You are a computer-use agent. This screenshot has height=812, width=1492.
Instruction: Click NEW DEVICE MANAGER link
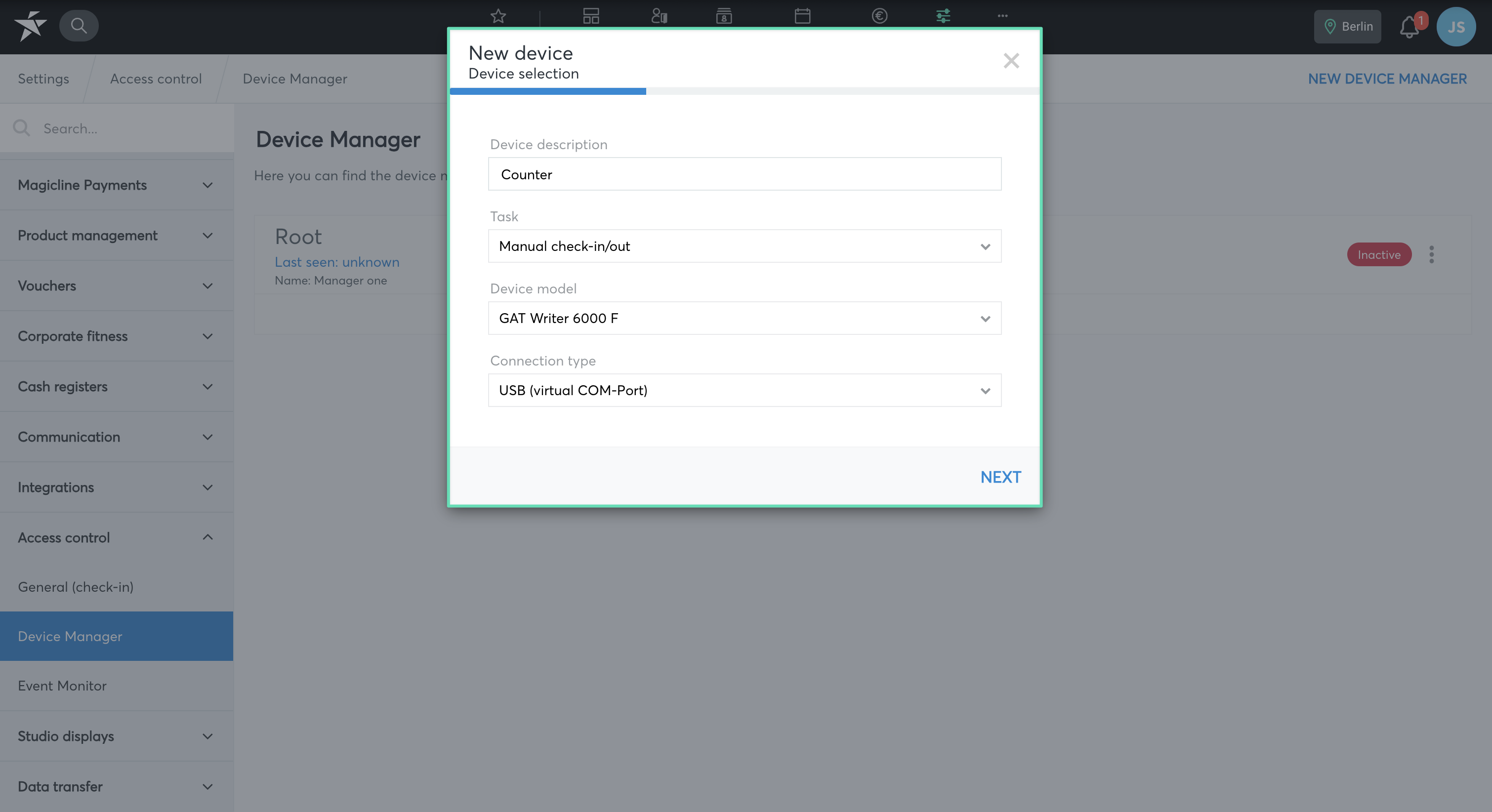tap(1387, 79)
